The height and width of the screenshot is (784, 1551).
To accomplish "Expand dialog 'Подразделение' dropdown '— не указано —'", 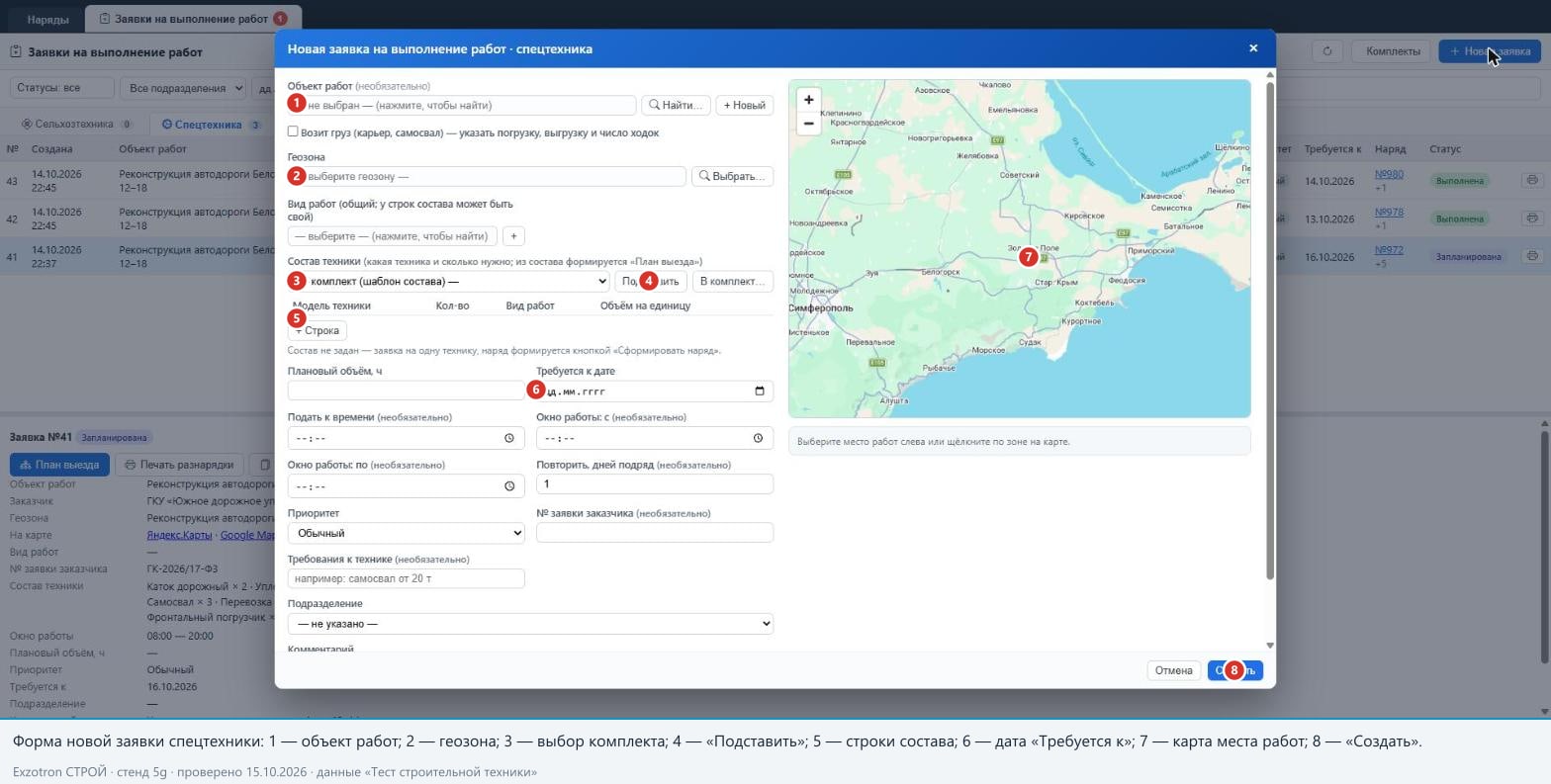I will point(530,624).
